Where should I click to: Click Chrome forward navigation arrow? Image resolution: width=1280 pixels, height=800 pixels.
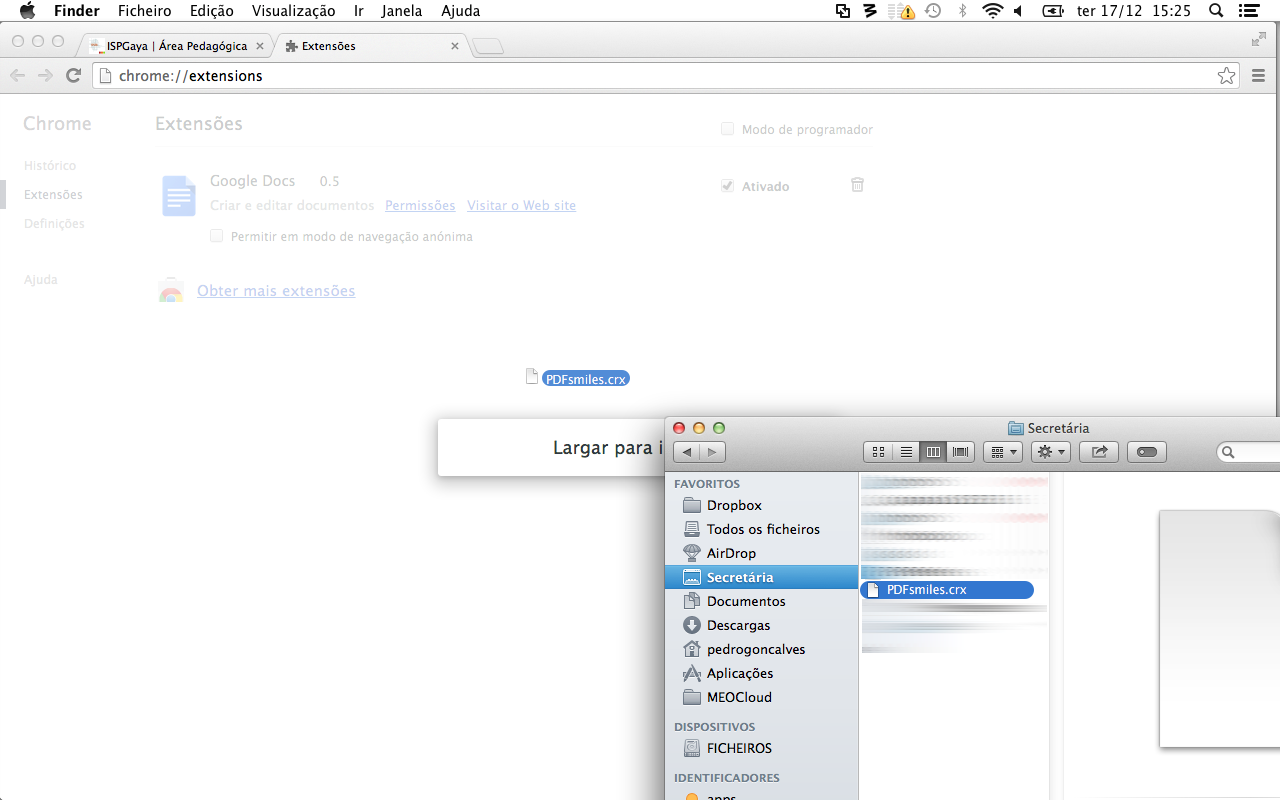pos(45,76)
